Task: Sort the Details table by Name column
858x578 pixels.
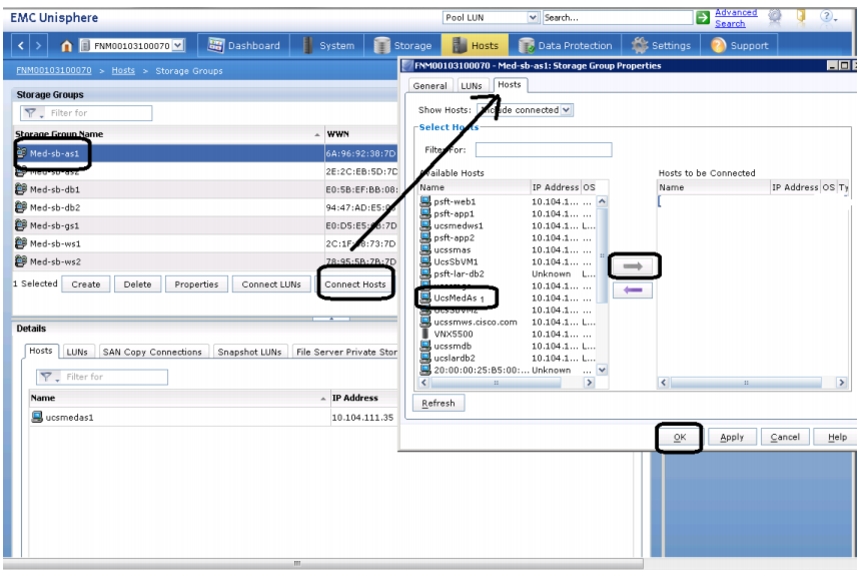Action: point(179,398)
